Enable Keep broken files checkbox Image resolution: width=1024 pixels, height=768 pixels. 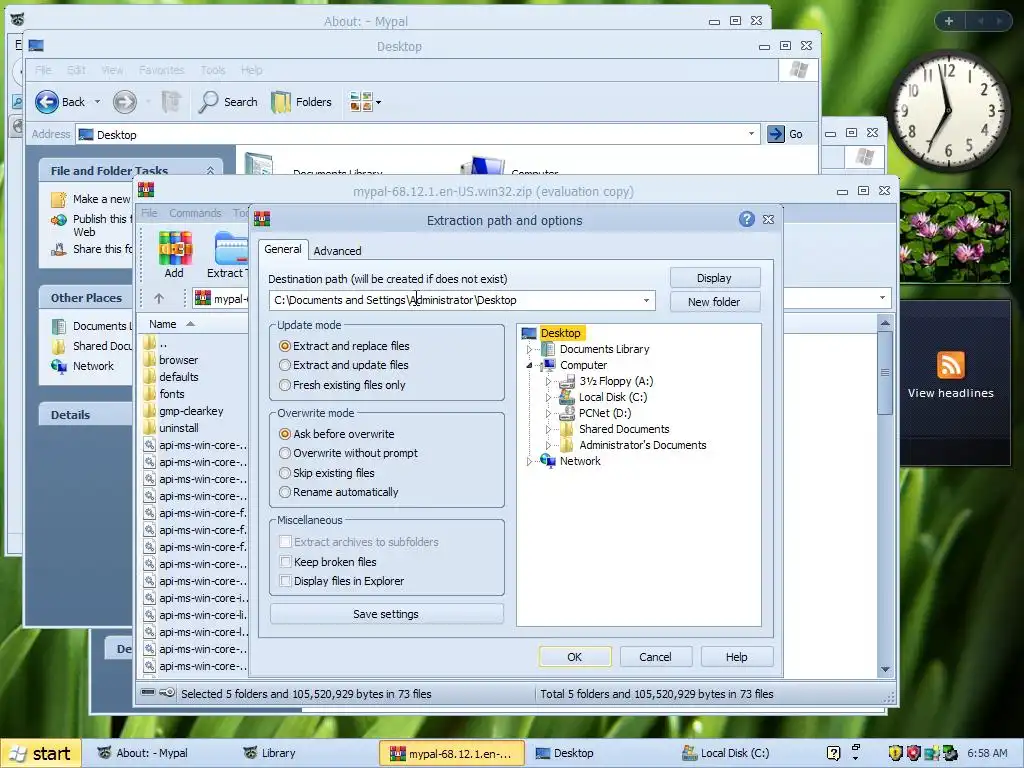point(285,561)
